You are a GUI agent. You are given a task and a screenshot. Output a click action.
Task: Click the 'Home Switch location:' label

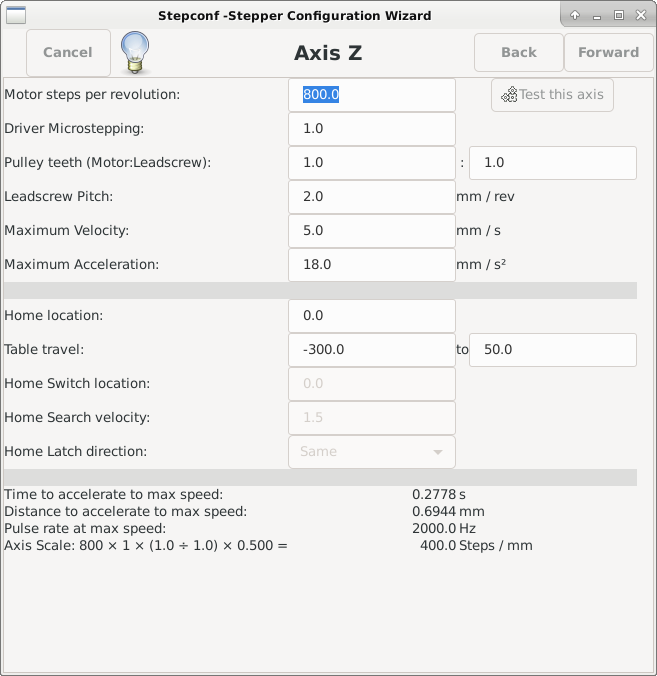[77, 384]
